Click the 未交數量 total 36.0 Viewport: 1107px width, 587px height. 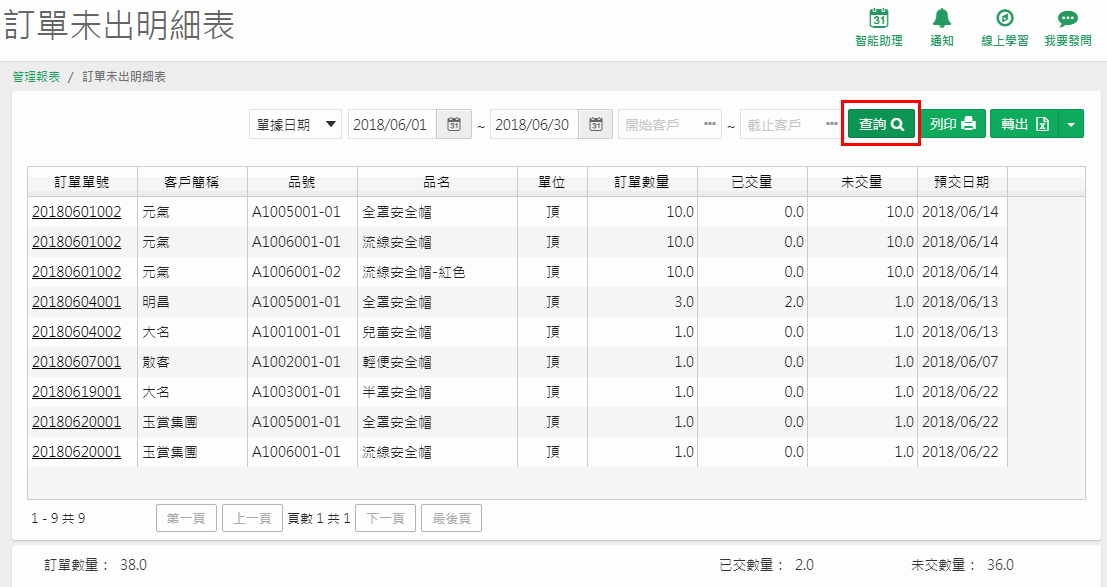(1000, 564)
